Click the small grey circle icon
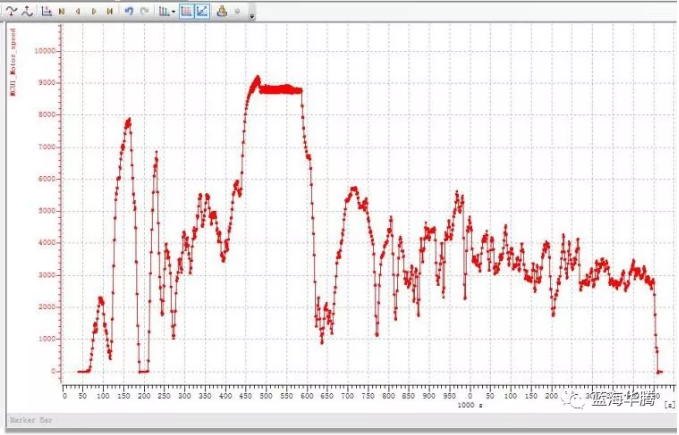The height and width of the screenshot is (435, 679). 237,11
